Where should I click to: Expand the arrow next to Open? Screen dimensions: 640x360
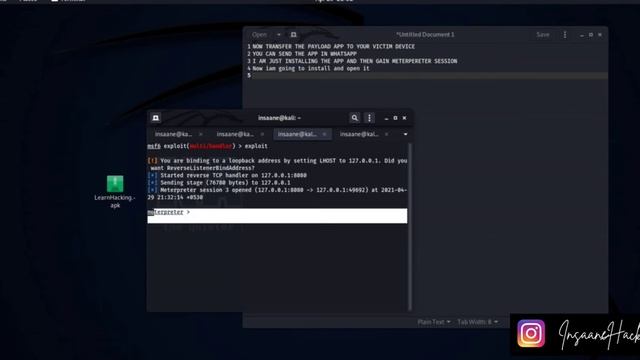tap(279, 35)
